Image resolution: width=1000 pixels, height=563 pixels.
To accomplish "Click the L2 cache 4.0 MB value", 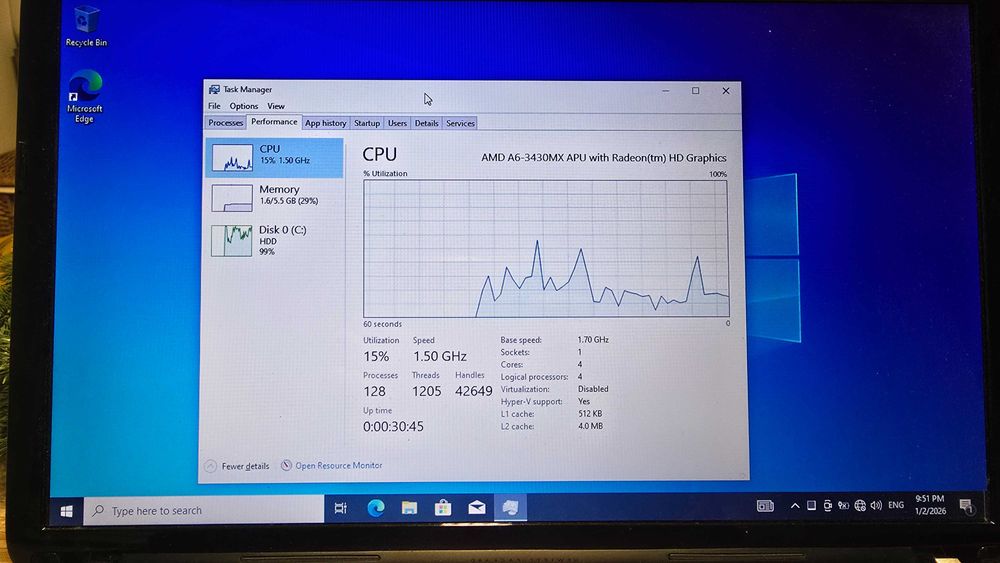I will pyautogui.click(x=591, y=426).
